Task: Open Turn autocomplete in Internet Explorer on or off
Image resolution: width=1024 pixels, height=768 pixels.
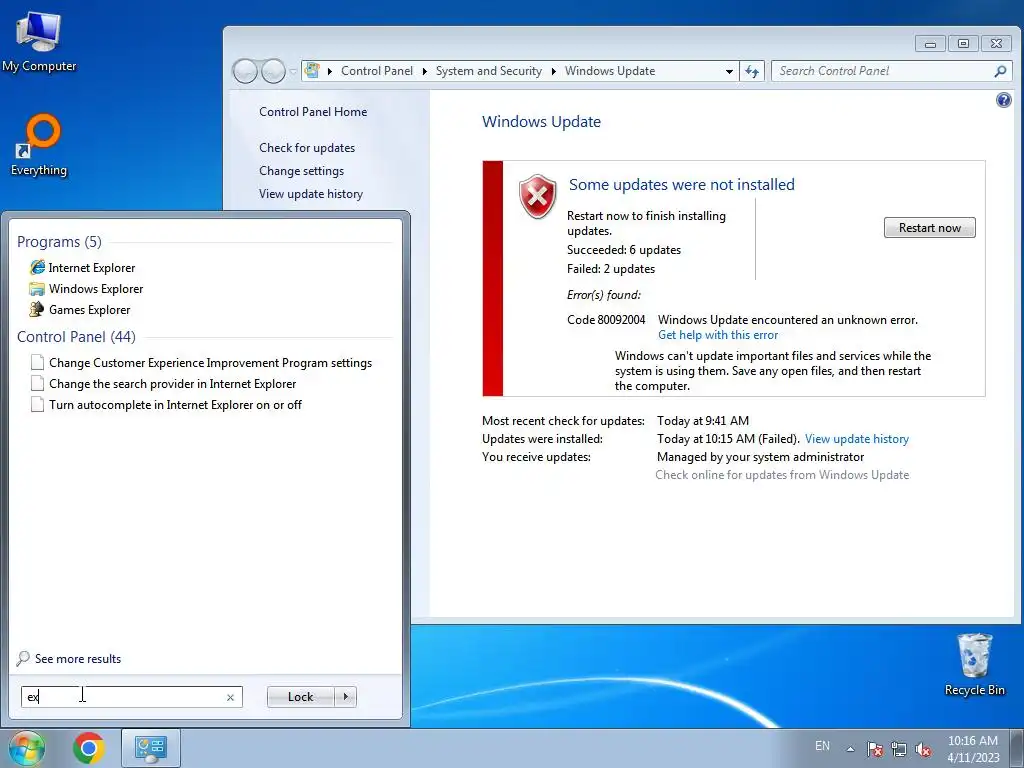Action: pos(175,404)
